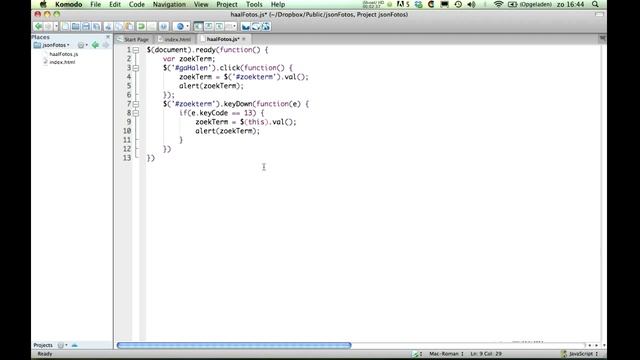The width and height of the screenshot is (640, 360).
Task: Open the greyed view options dropdown in toolbar
Action: coord(231,27)
